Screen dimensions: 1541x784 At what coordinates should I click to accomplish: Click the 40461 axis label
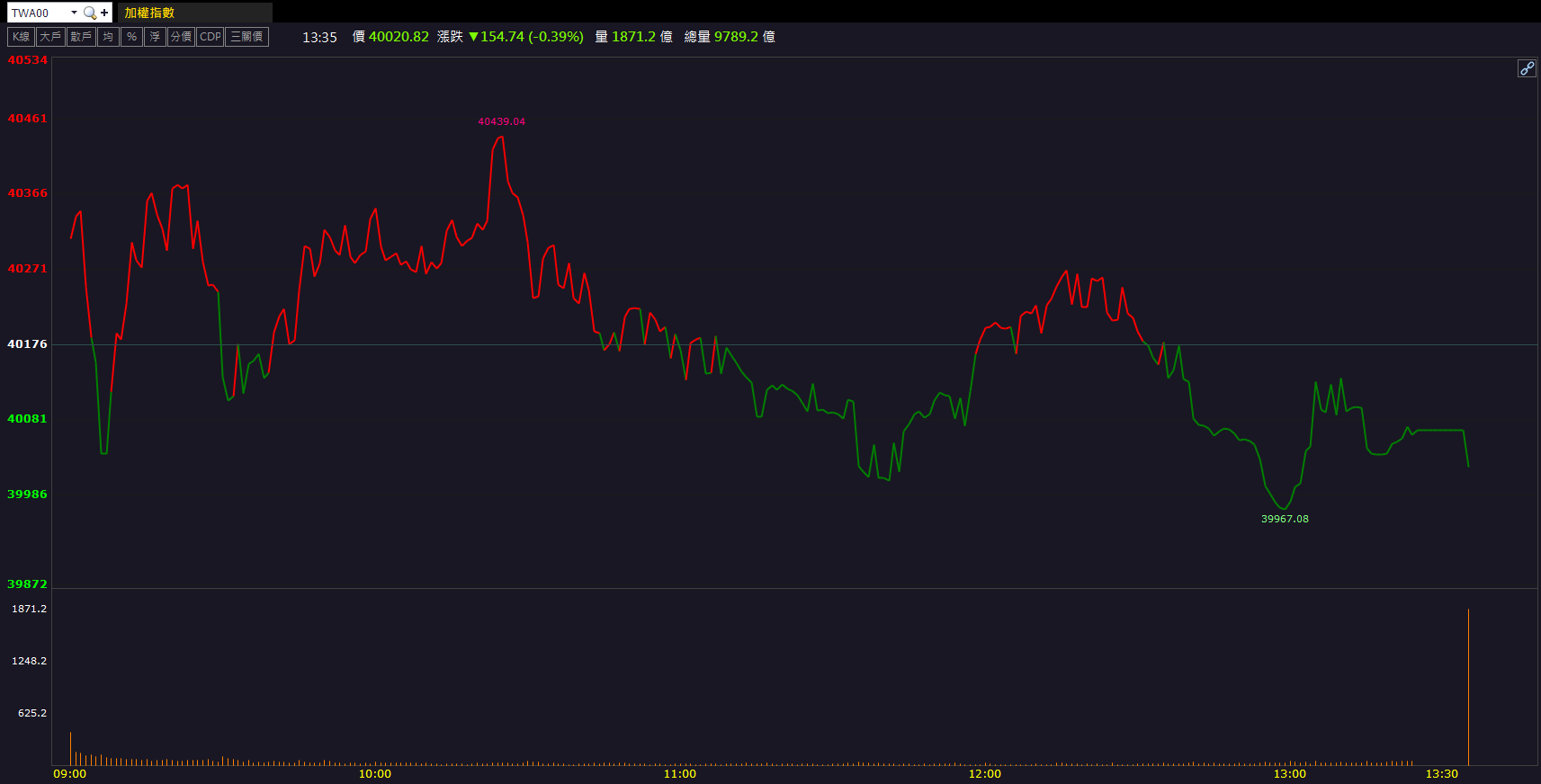click(27, 118)
